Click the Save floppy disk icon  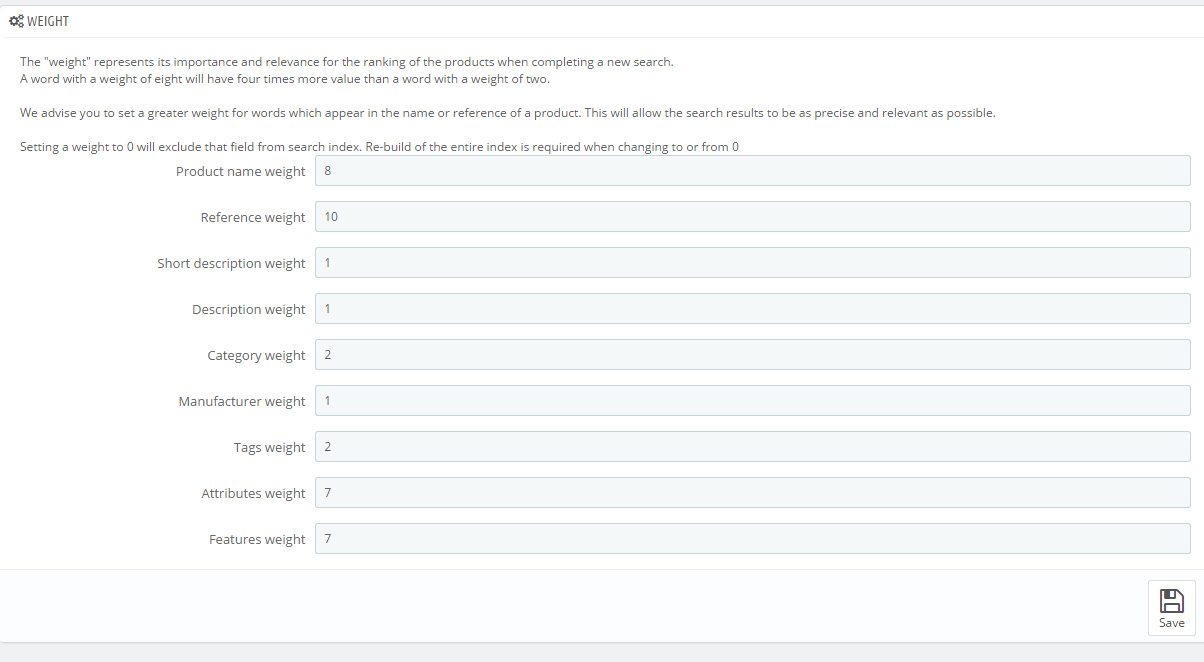1171,600
